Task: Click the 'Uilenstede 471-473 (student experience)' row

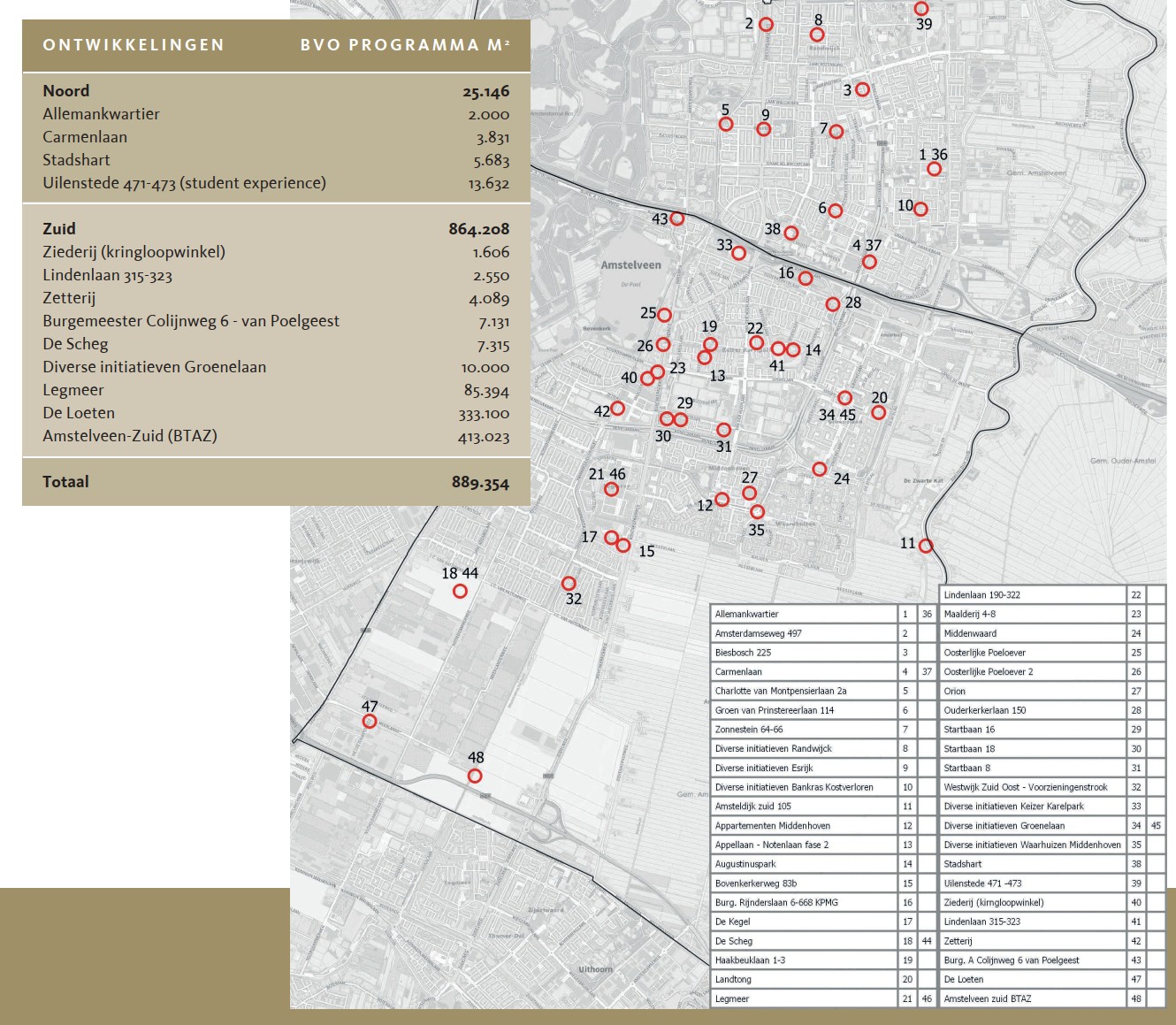Action: click(x=276, y=183)
